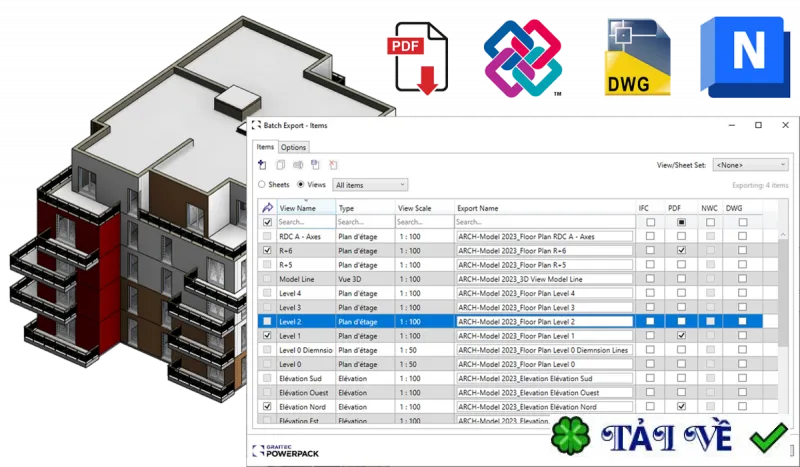The height and width of the screenshot is (467, 800).
Task: Toggle PDF header checkbox for all rows
Action: [681, 222]
